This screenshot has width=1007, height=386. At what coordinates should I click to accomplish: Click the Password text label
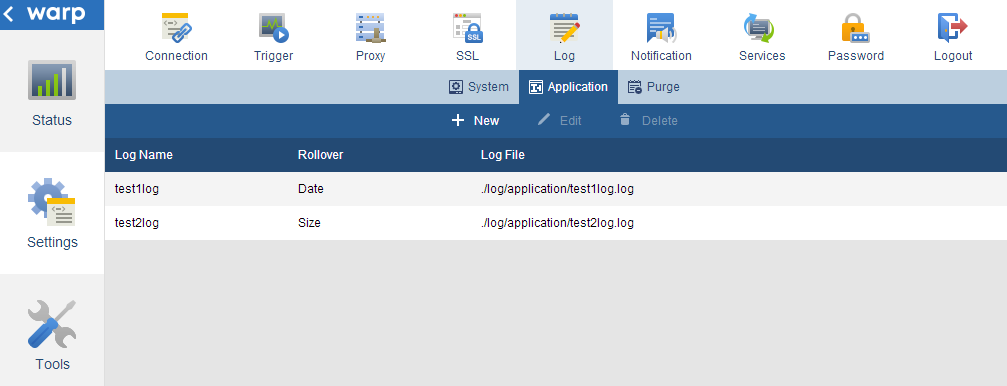pos(856,56)
